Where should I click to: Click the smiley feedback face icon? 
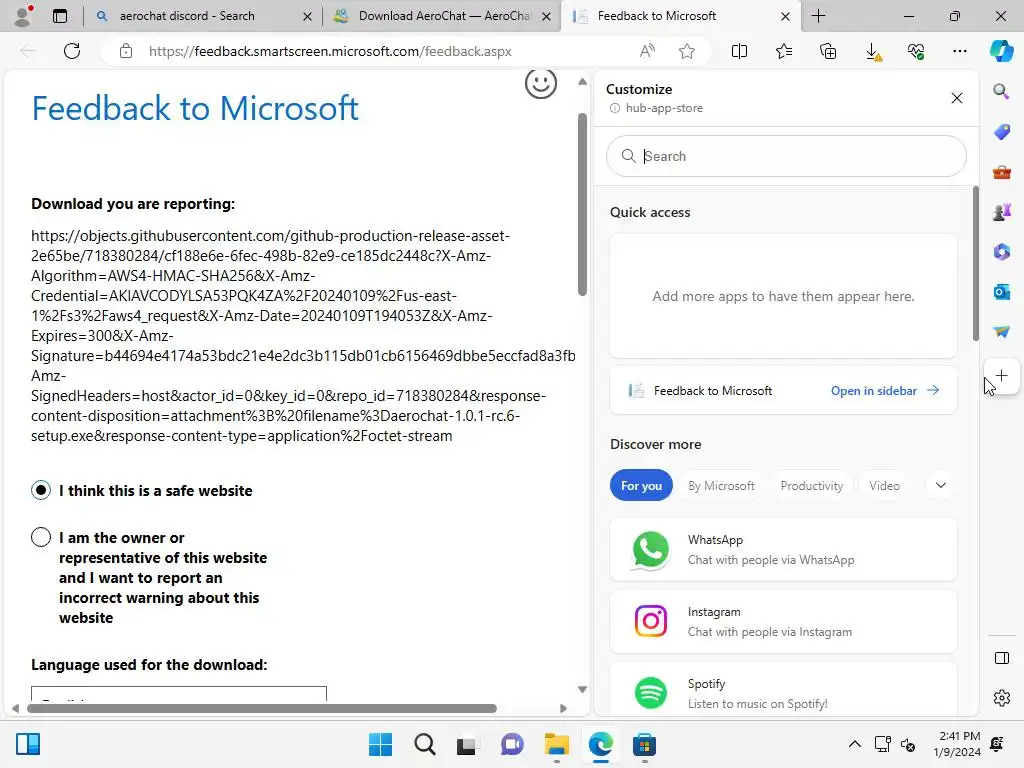click(541, 84)
